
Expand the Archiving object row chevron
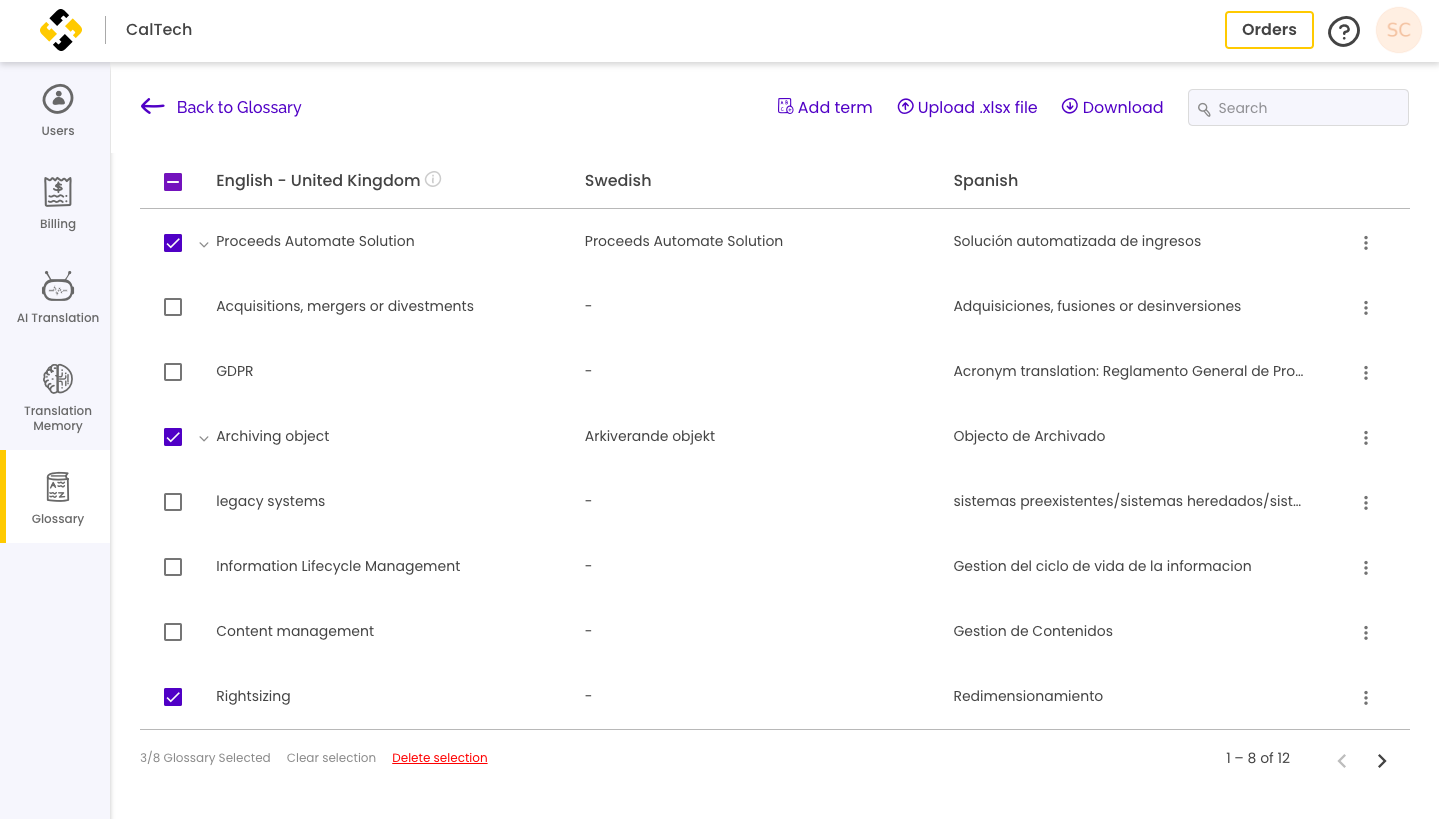pyautogui.click(x=204, y=438)
